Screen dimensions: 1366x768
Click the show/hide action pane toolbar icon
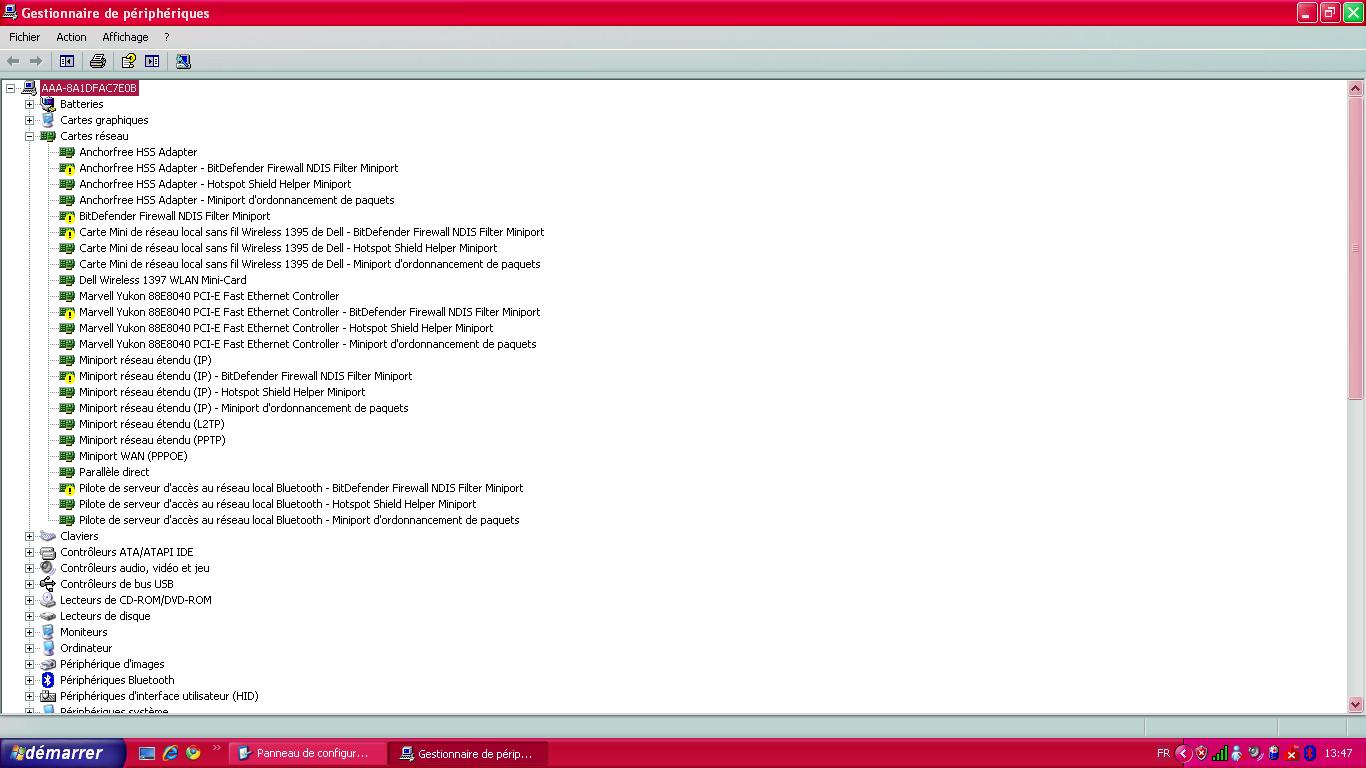(152, 61)
